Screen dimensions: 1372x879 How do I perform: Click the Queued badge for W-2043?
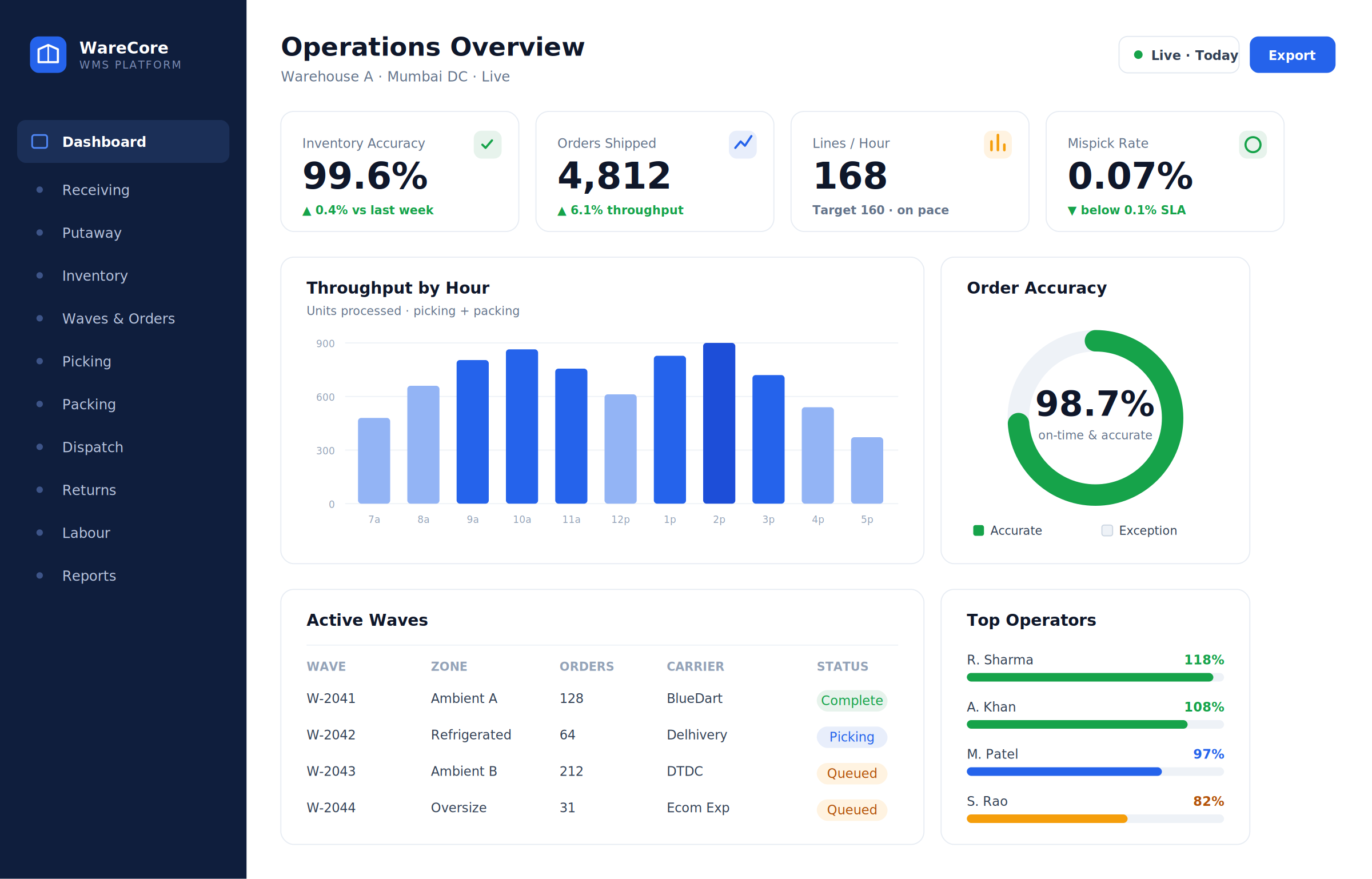852,773
